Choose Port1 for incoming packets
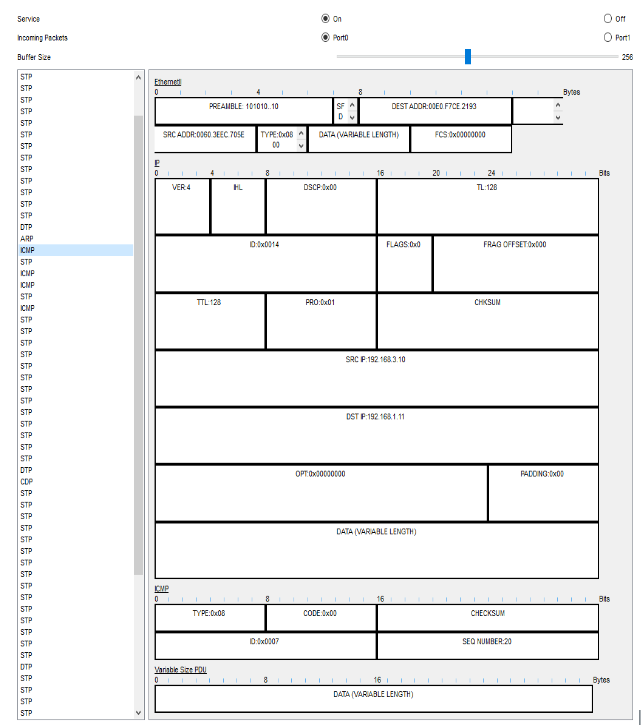 pos(608,37)
